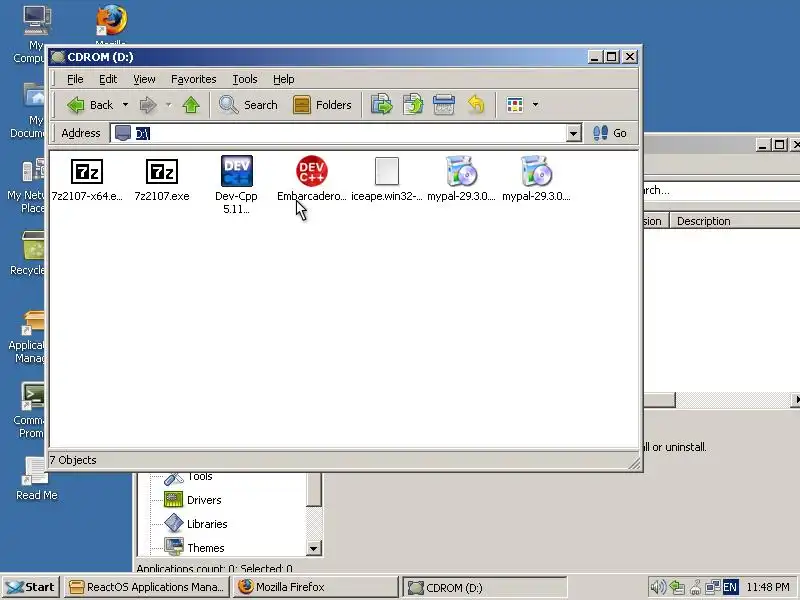This screenshot has width=800, height=600.
Task: Open the File menu
Action: [75, 79]
